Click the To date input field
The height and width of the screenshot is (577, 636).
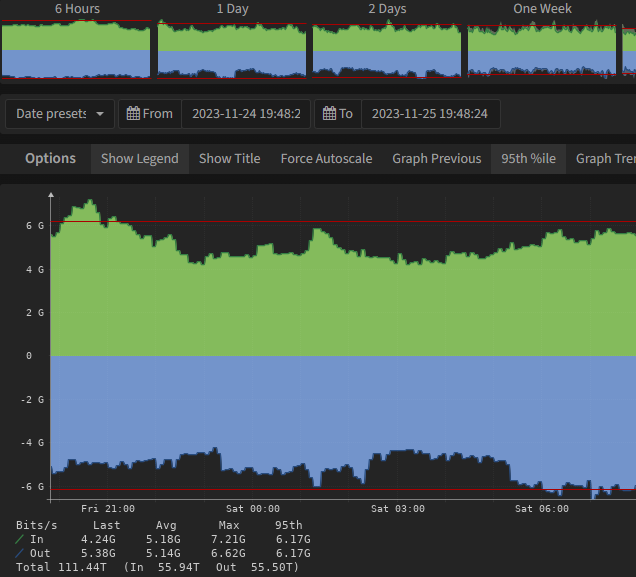tap(429, 114)
